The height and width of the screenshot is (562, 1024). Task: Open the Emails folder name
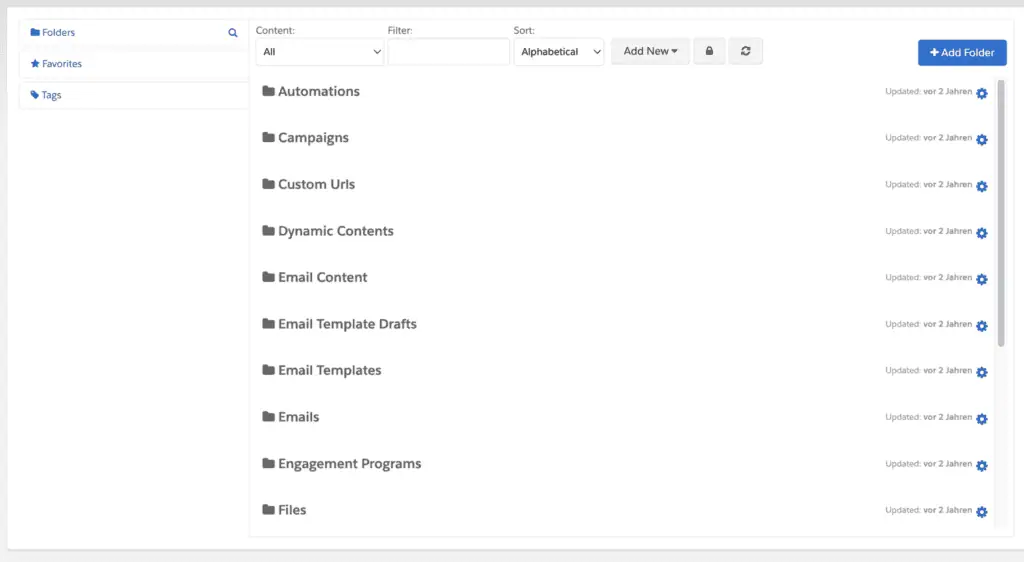click(x=298, y=416)
